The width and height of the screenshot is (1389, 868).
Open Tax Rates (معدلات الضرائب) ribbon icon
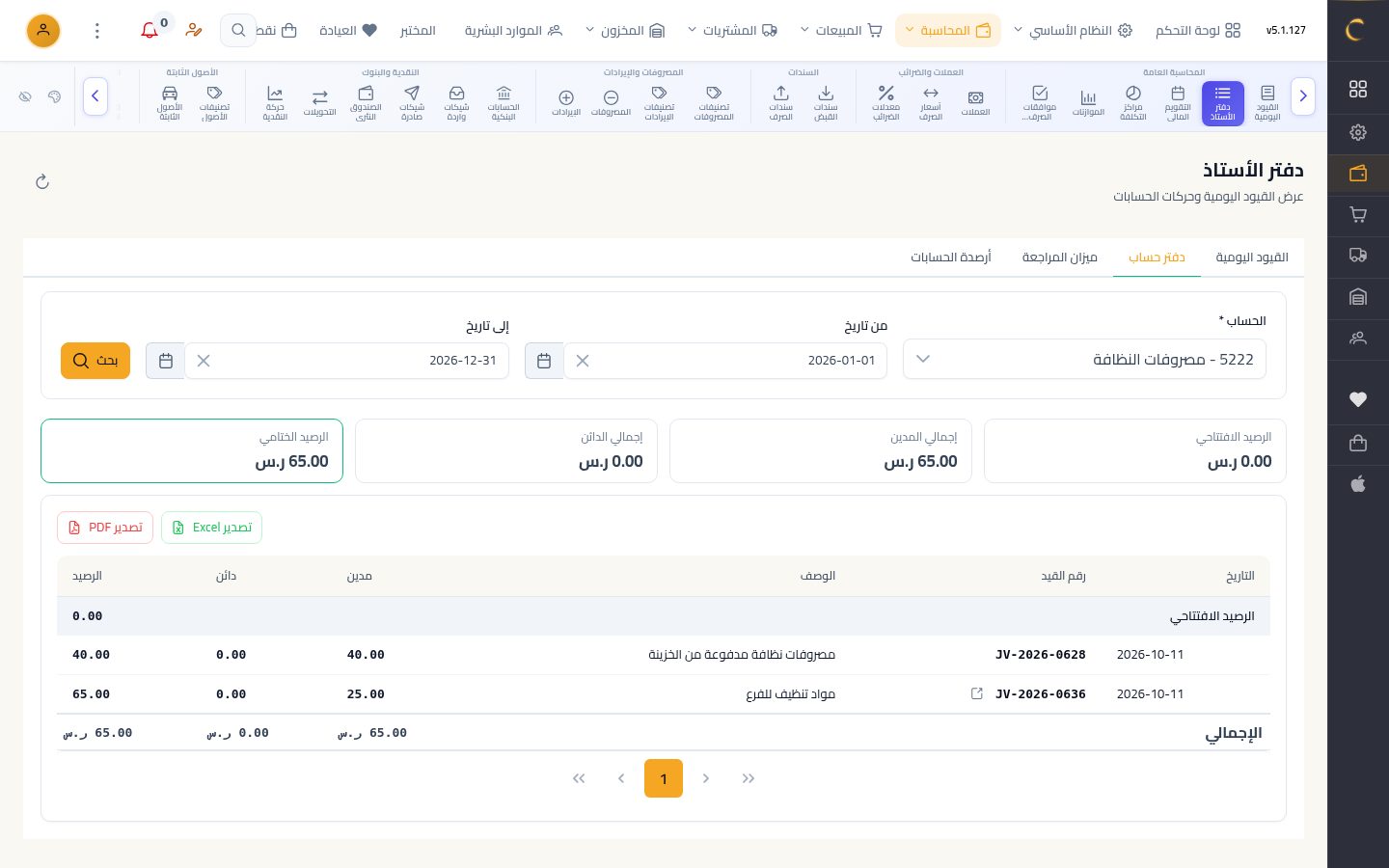(885, 103)
